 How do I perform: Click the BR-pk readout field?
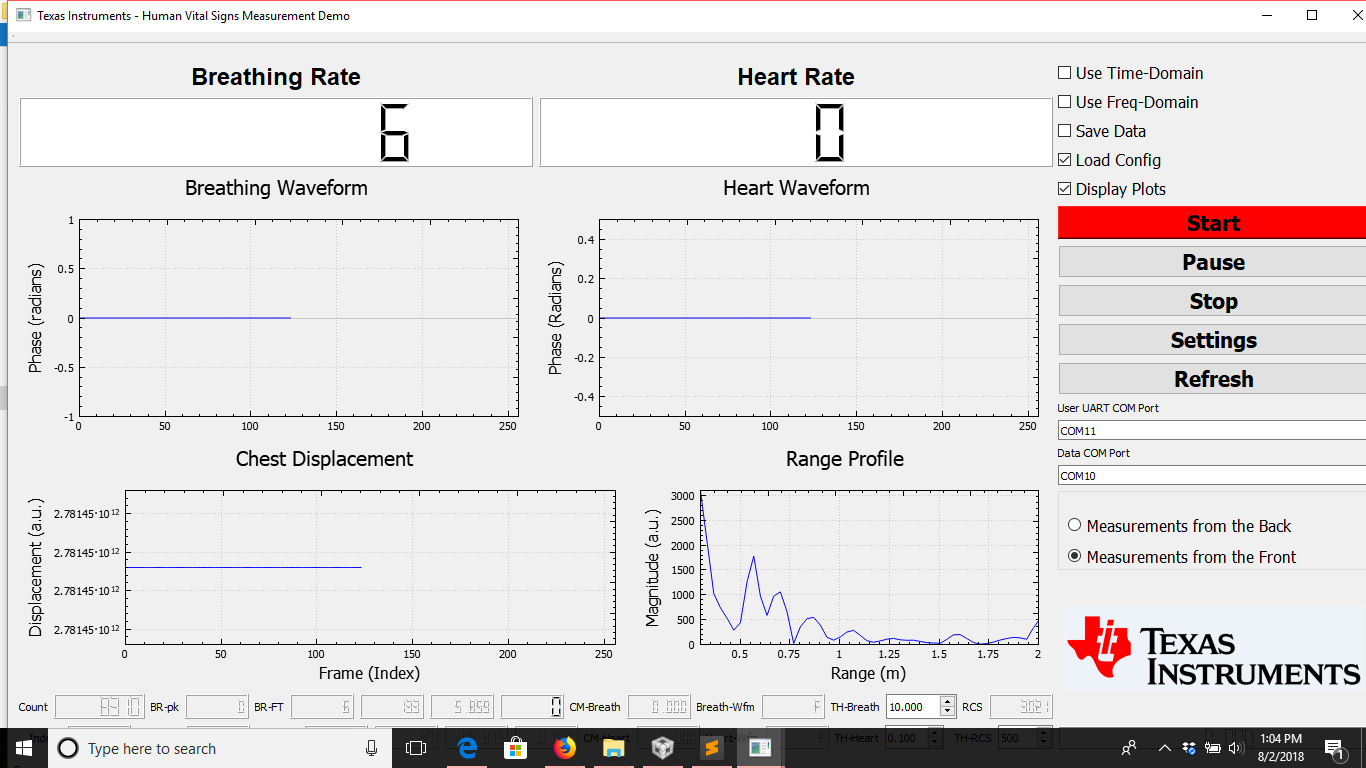[217, 707]
